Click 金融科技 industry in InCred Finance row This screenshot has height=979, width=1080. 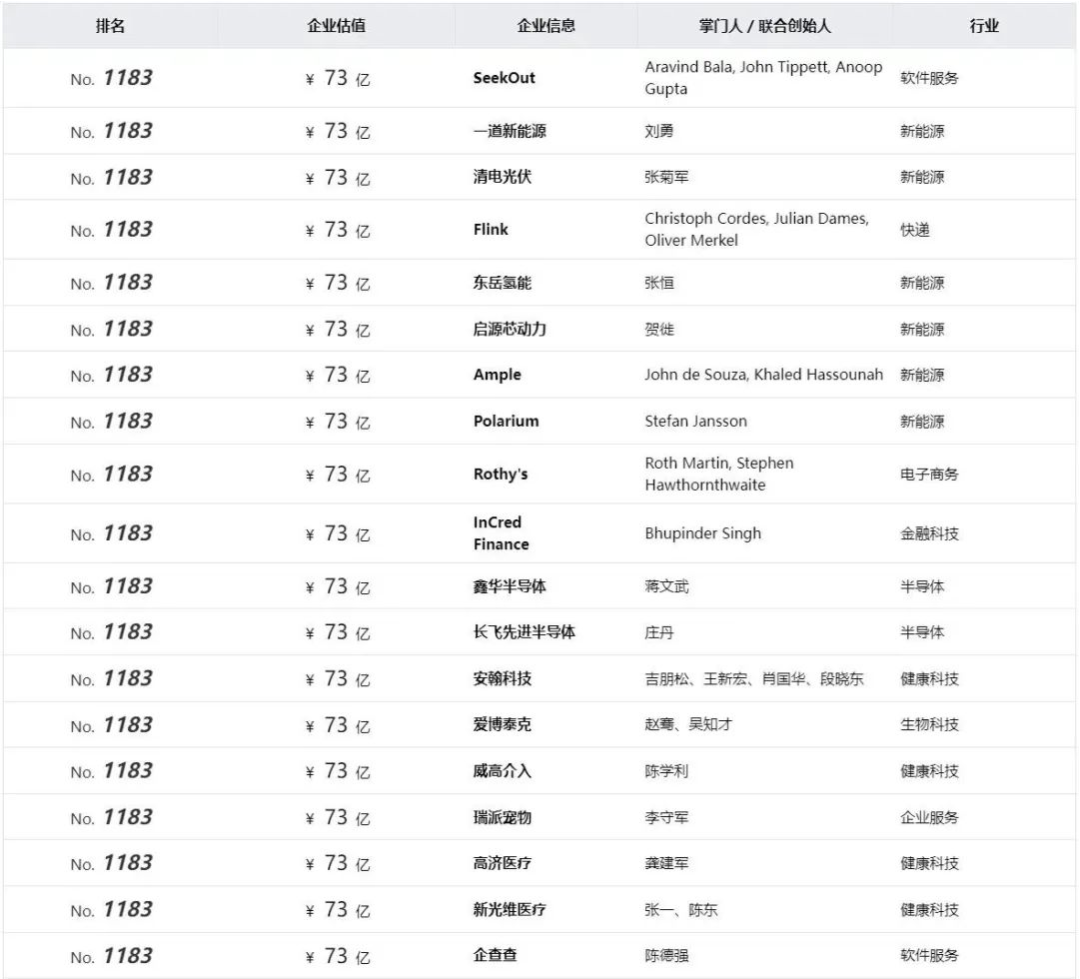coord(929,533)
